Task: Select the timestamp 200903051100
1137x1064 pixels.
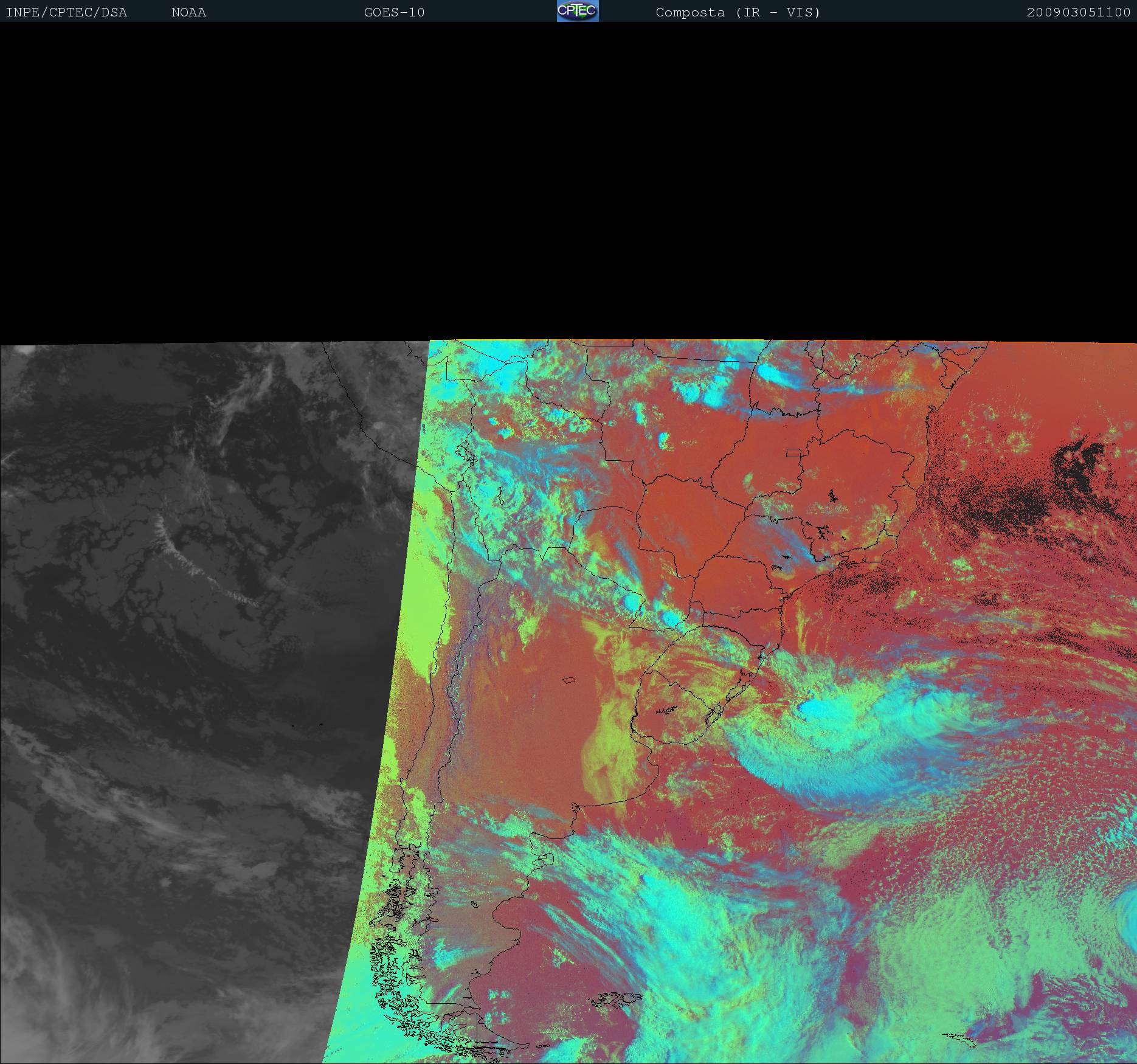Action: point(1079,12)
